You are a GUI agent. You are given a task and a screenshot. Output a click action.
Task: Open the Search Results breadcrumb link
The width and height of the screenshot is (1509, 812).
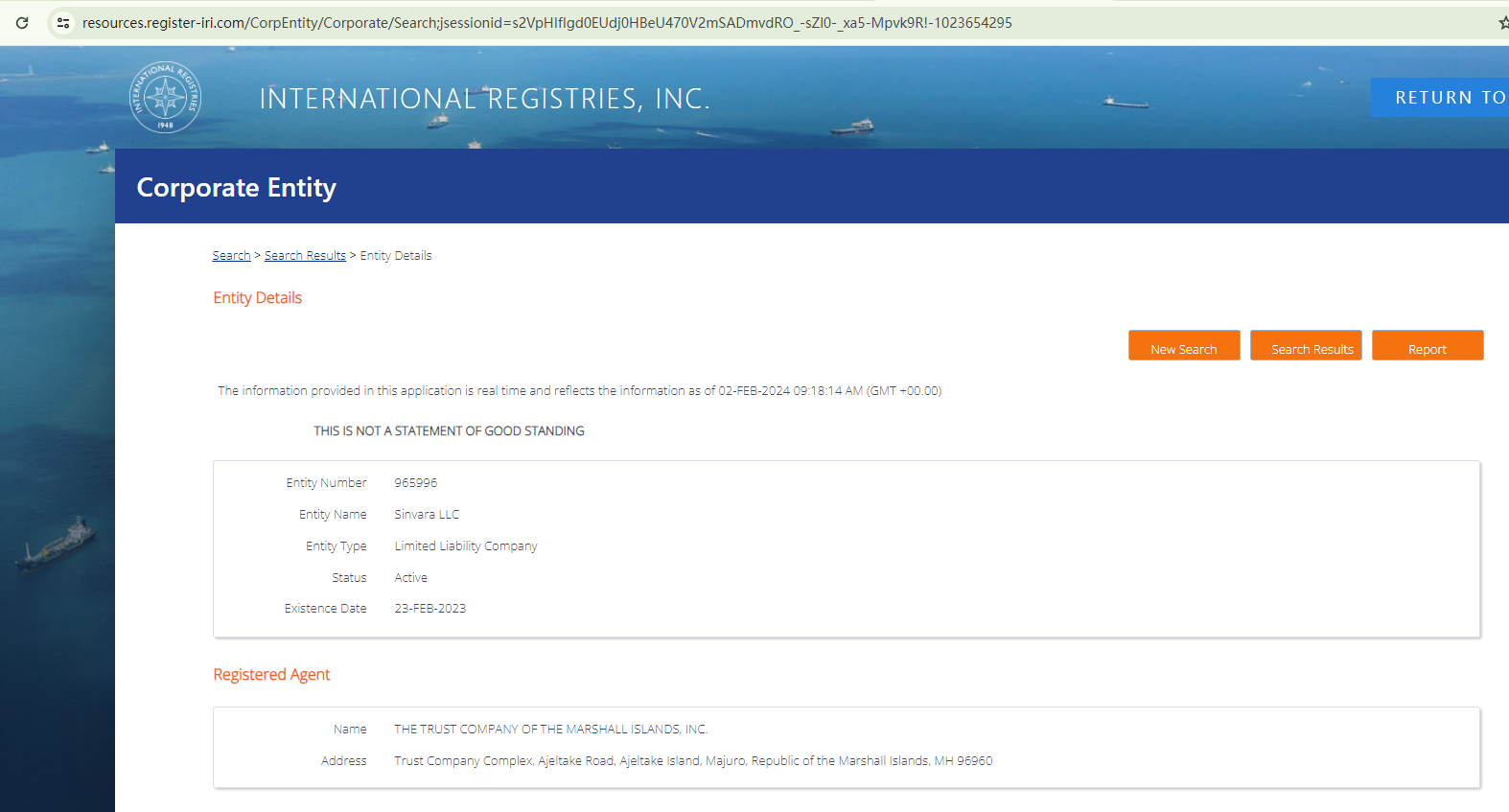click(x=305, y=256)
